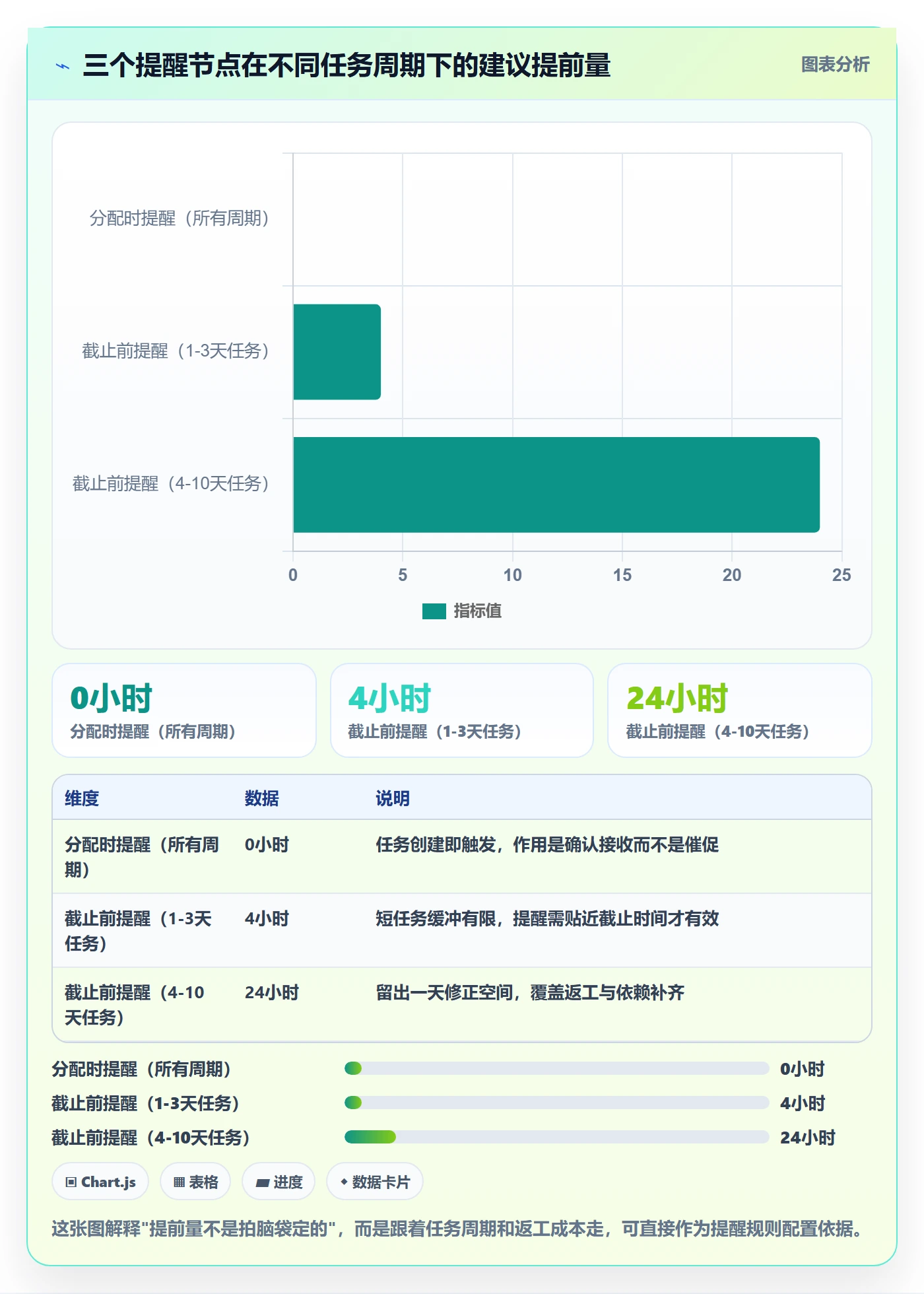Click the diamond icon in 数据卡片 chip

click(x=344, y=1182)
